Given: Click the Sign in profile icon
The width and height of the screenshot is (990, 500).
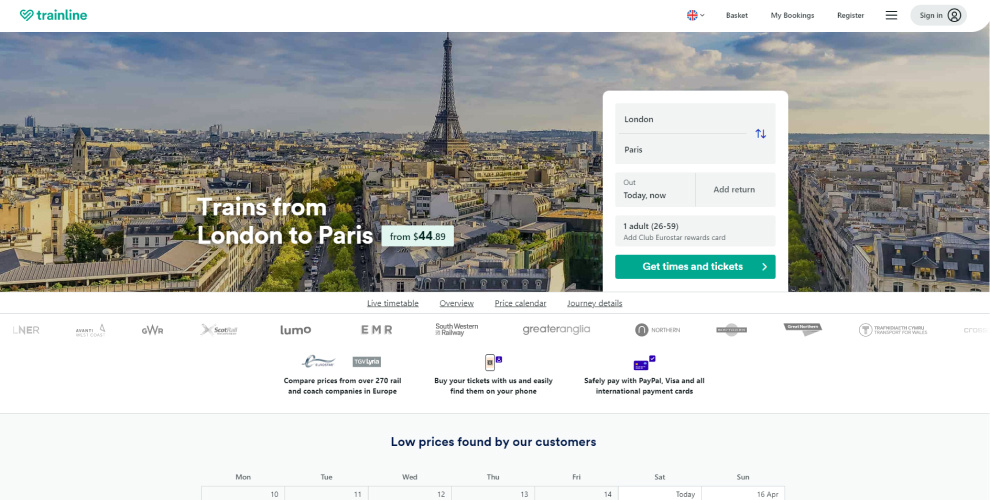Looking at the screenshot, I should pyautogui.click(x=954, y=15).
